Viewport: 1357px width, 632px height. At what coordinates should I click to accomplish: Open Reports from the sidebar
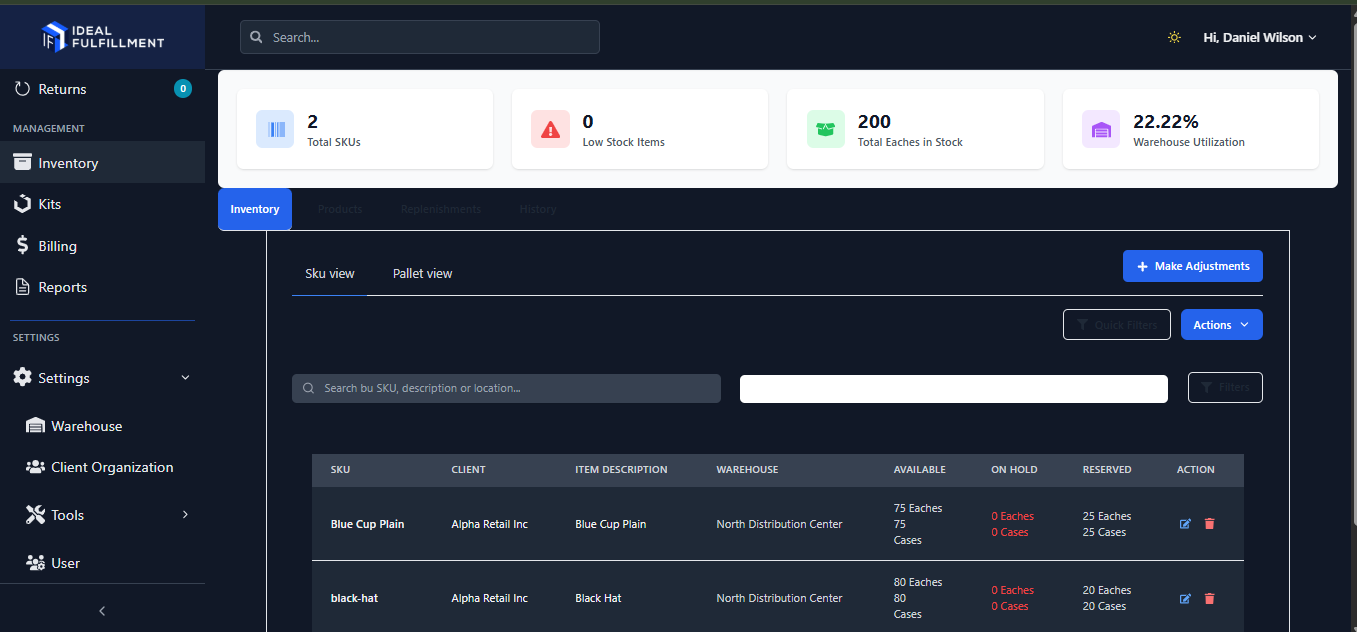click(x=102, y=287)
